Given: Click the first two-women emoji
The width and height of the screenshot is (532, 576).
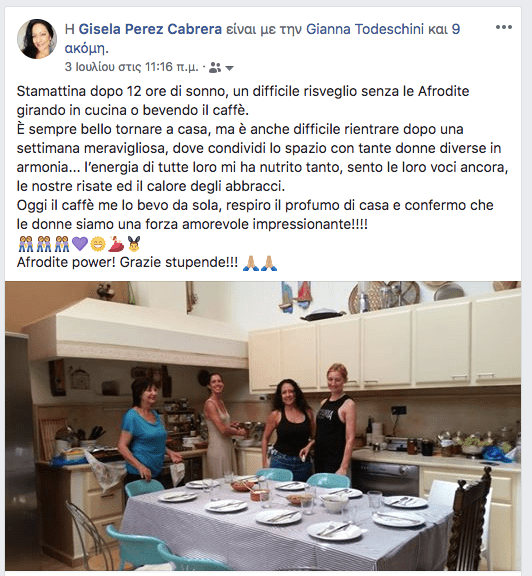Looking at the screenshot, I should coord(26,244).
